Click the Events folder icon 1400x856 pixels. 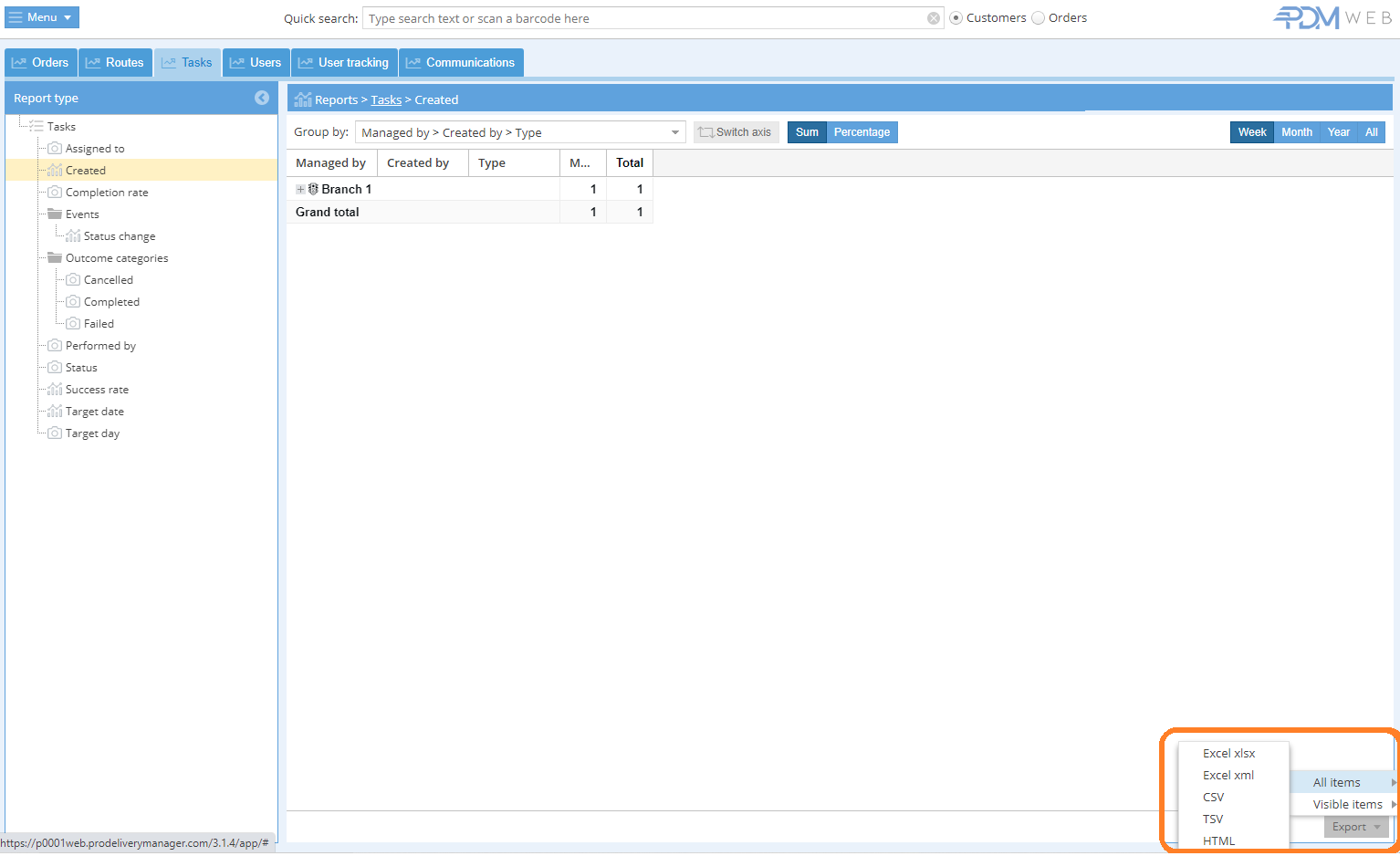tap(55, 214)
